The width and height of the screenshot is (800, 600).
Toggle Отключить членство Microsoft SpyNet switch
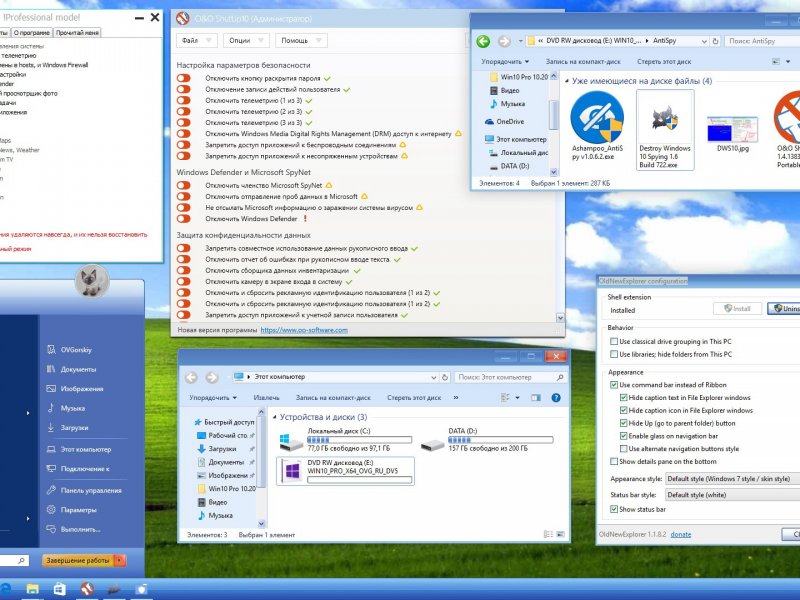tap(184, 185)
